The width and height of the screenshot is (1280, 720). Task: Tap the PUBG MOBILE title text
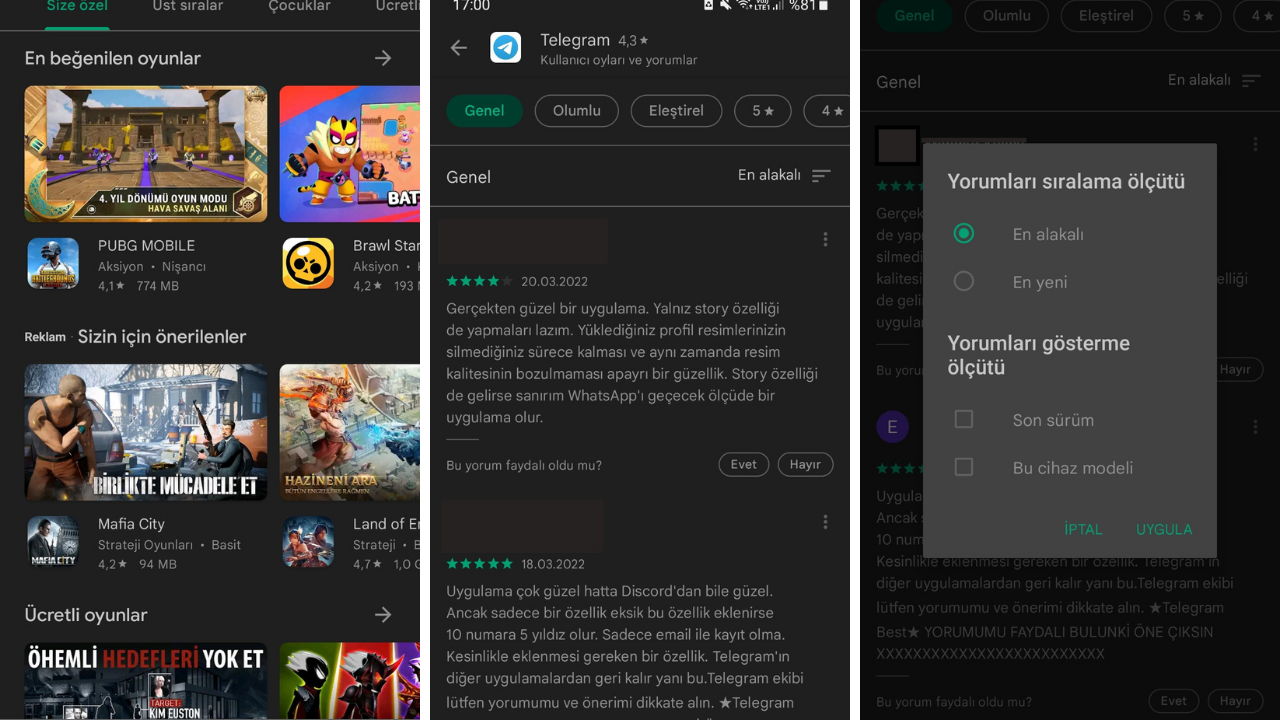tap(146, 245)
